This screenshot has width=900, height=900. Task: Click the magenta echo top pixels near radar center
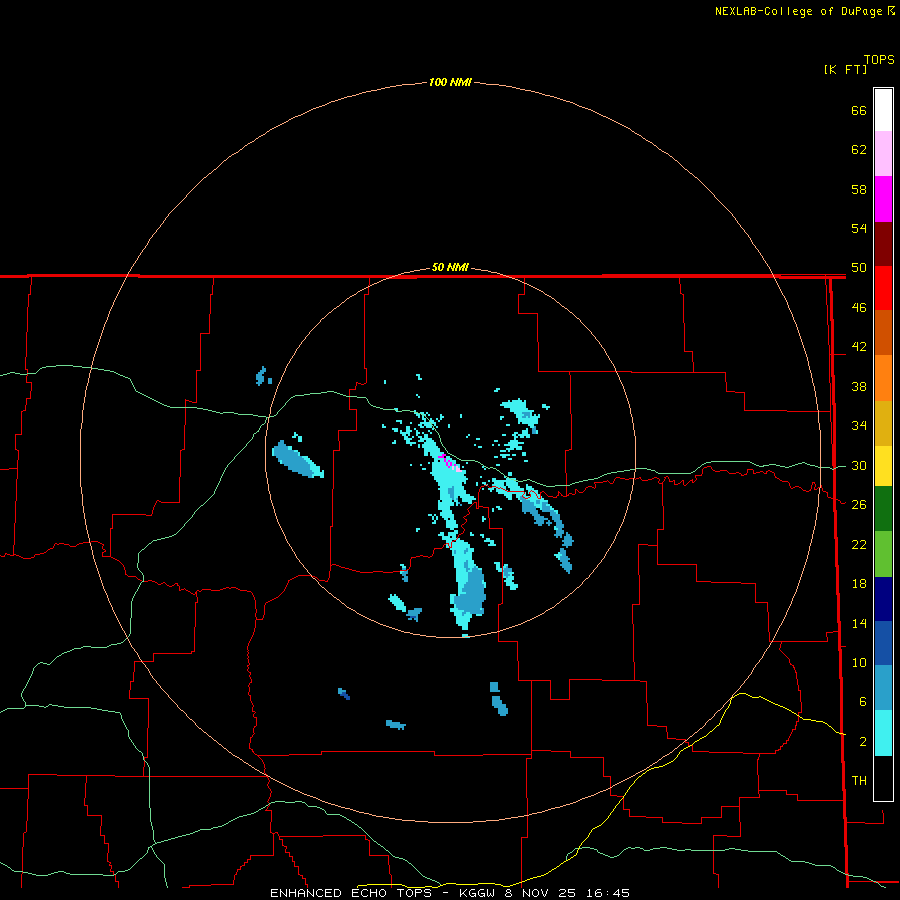pyautogui.click(x=448, y=462)
